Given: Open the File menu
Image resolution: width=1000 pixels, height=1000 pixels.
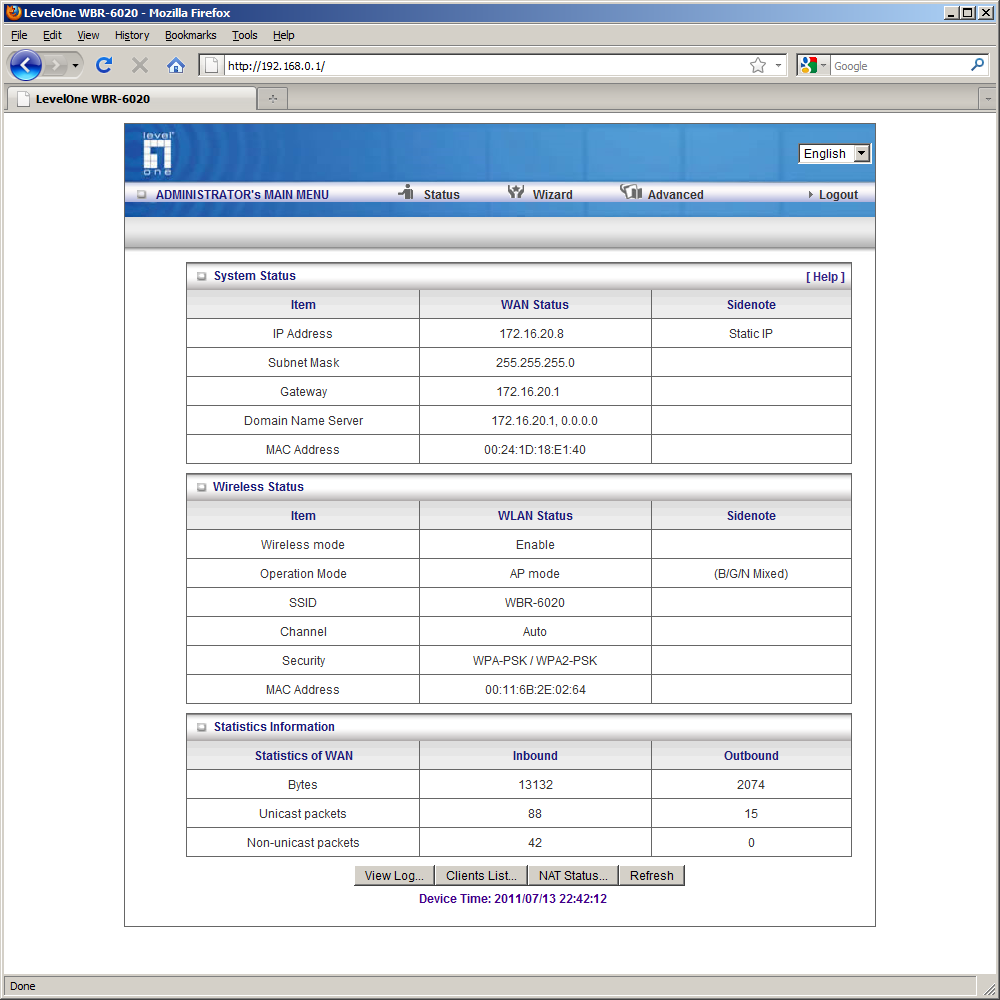Looking at the screenshot, I should 19,35.
